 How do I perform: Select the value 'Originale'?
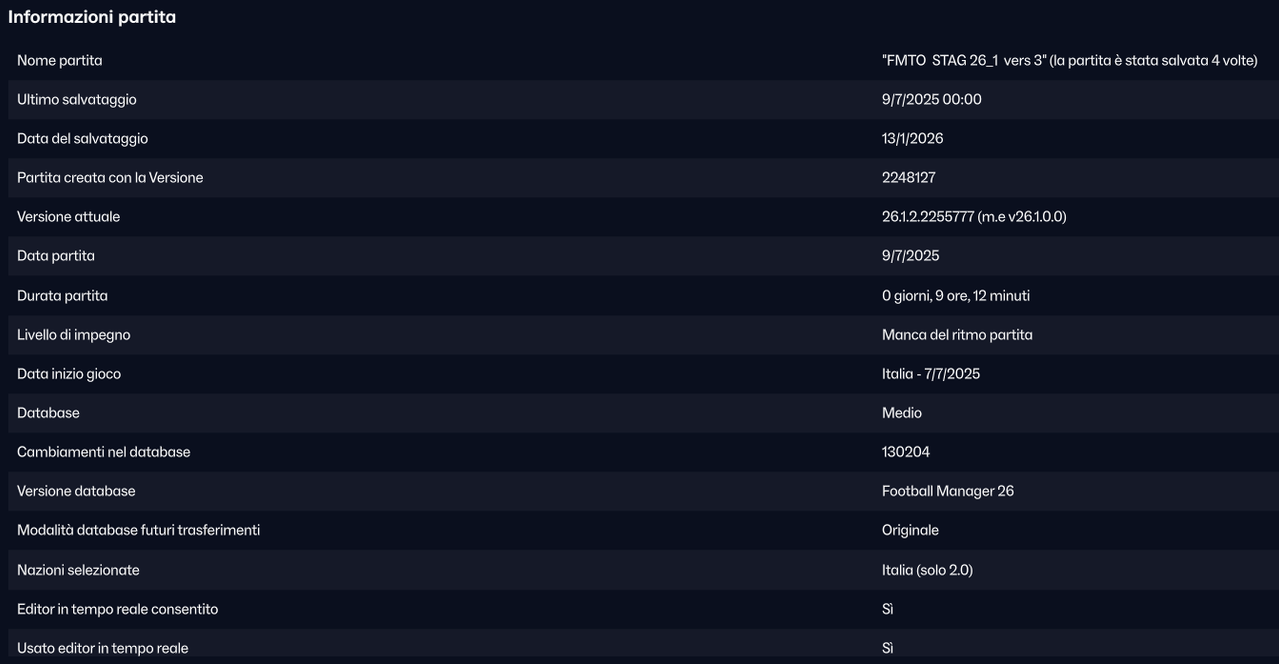(x=910, y=530)
